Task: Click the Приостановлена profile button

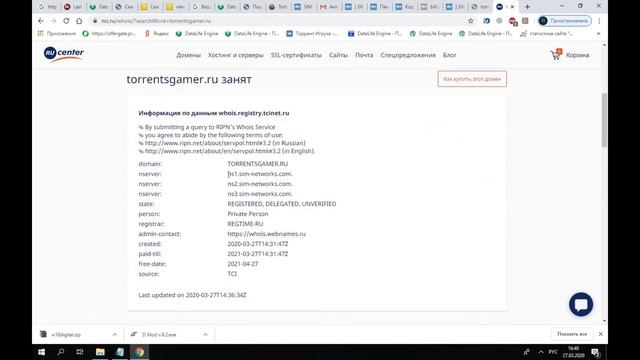Action: [565, 21]
